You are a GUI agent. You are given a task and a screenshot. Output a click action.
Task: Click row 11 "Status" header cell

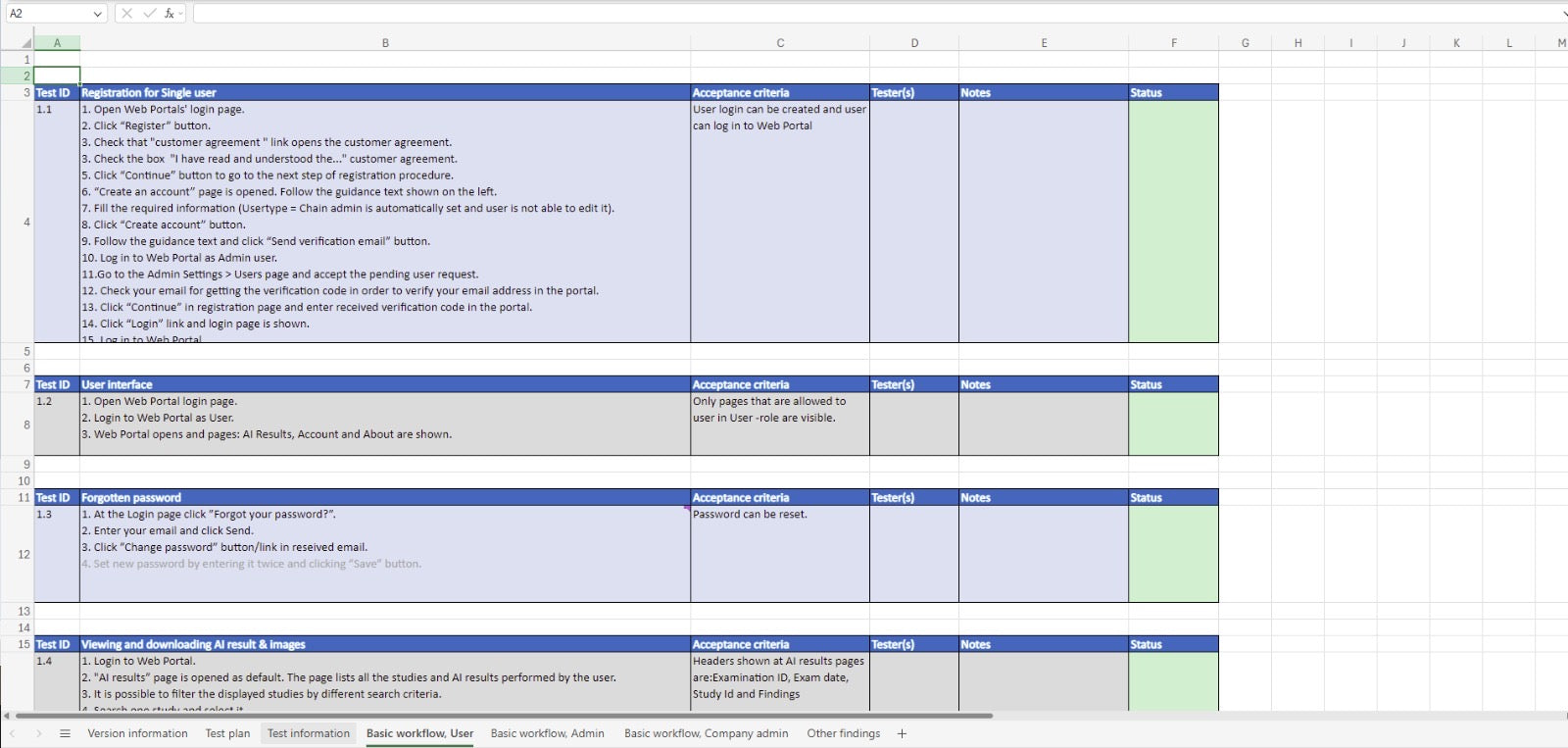[x=1174, y=498]
